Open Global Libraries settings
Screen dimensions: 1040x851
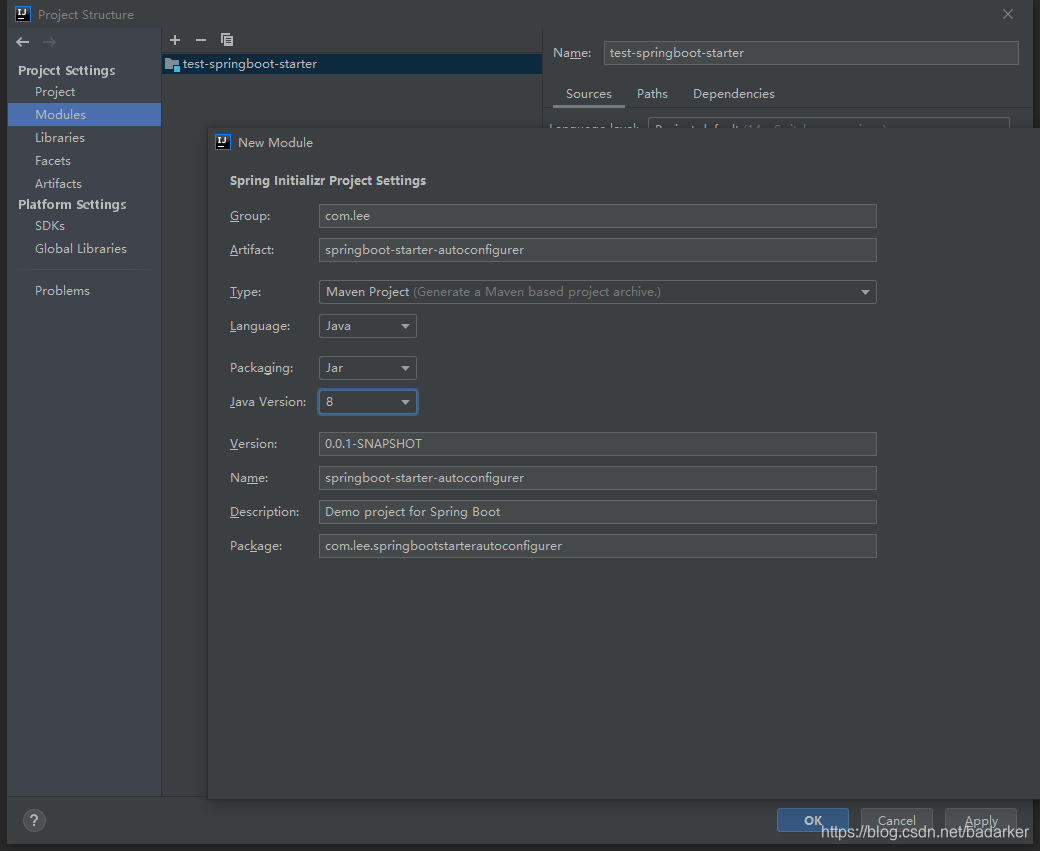pos(81,248)
